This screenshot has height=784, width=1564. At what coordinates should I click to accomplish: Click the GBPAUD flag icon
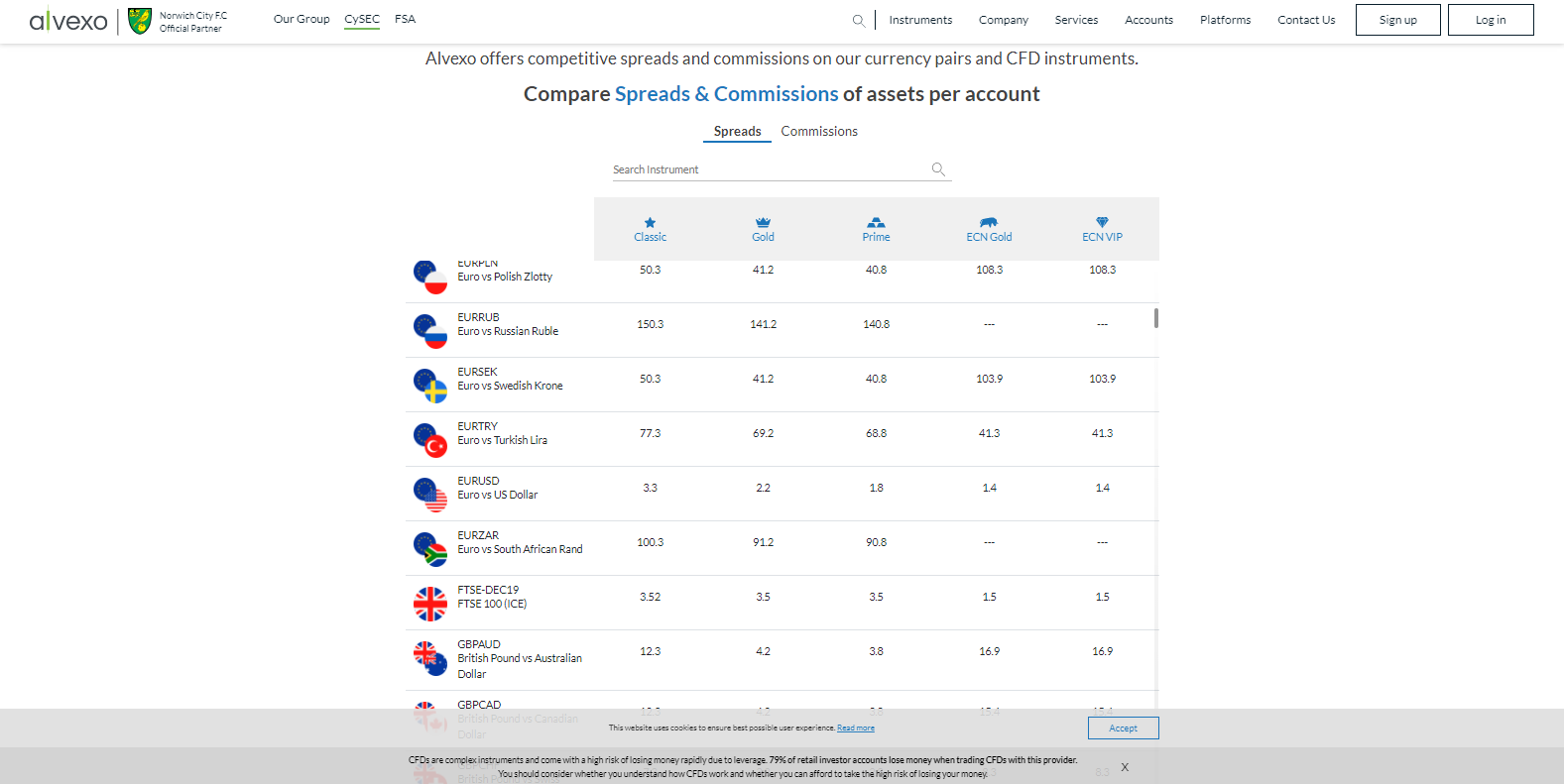[x=430, y=658]
